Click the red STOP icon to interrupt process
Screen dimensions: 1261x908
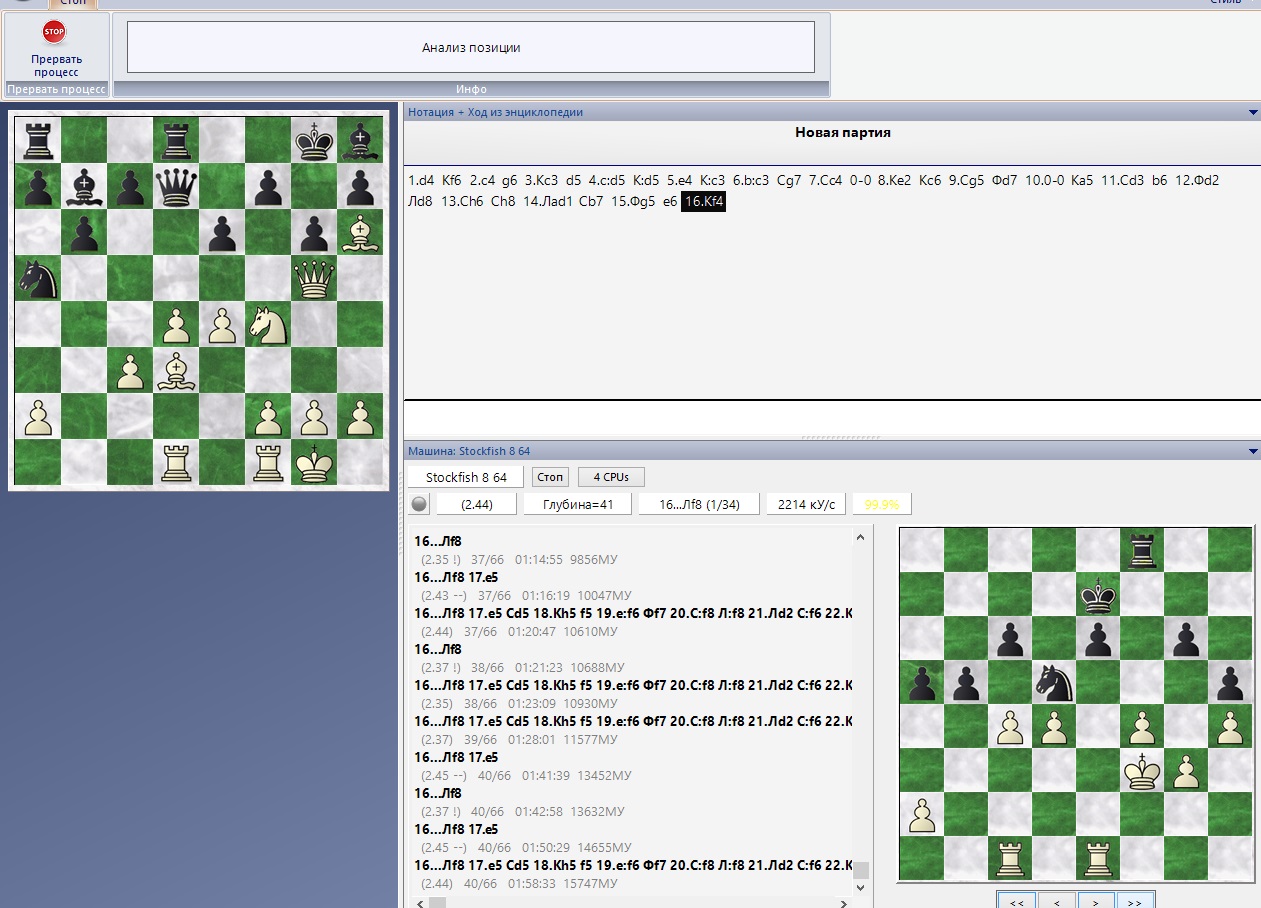point(54,33)
